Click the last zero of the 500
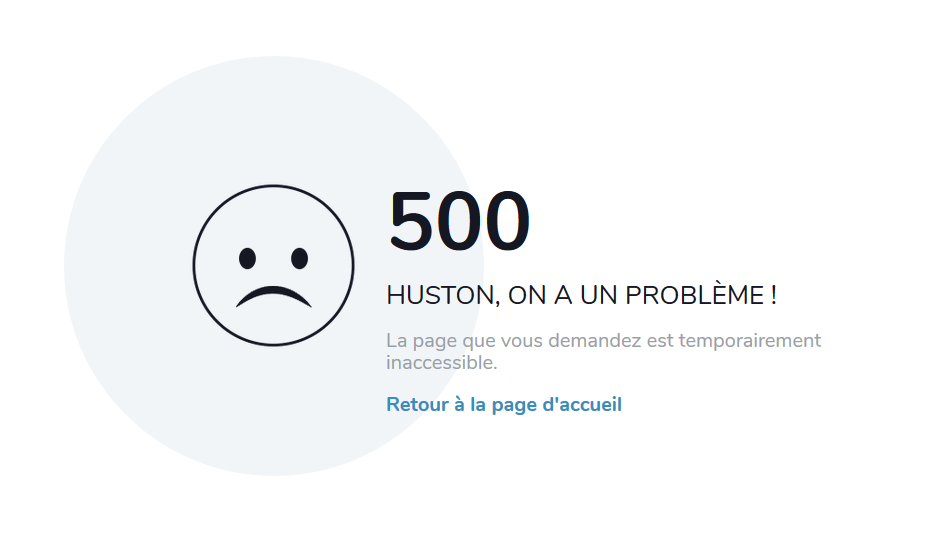Viewport: 937px width, 534px height. [x=506, y=222]
